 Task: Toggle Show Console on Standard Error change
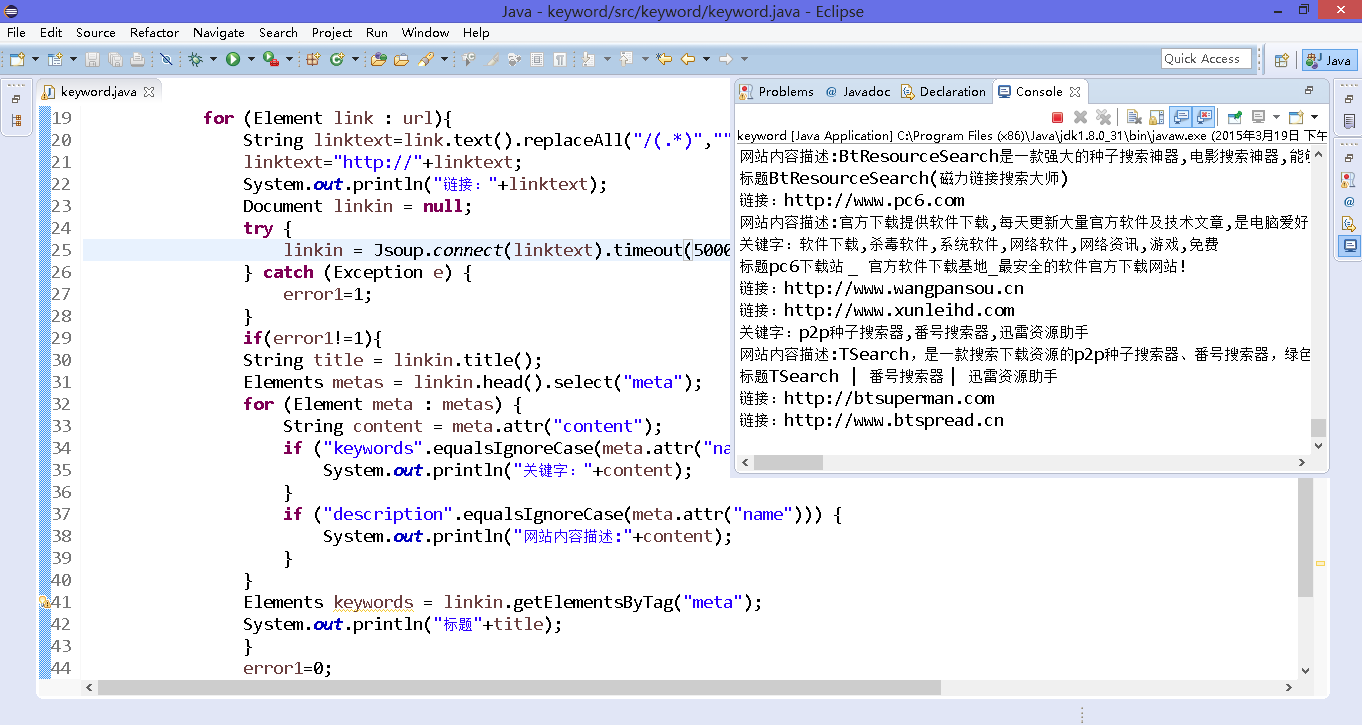pyautogui.click(x=1204, y=117)
